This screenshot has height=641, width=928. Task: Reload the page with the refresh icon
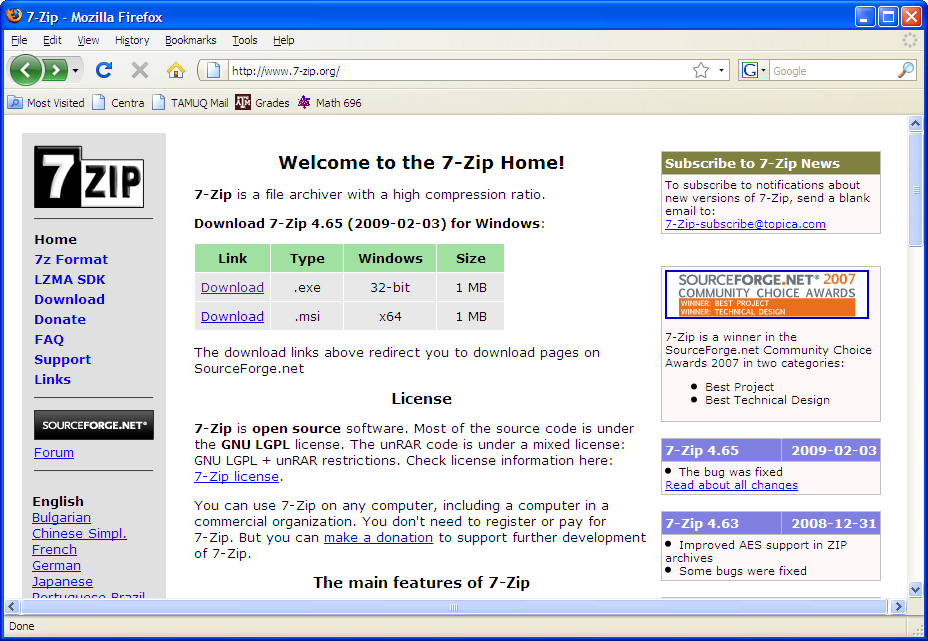(104, 70)
